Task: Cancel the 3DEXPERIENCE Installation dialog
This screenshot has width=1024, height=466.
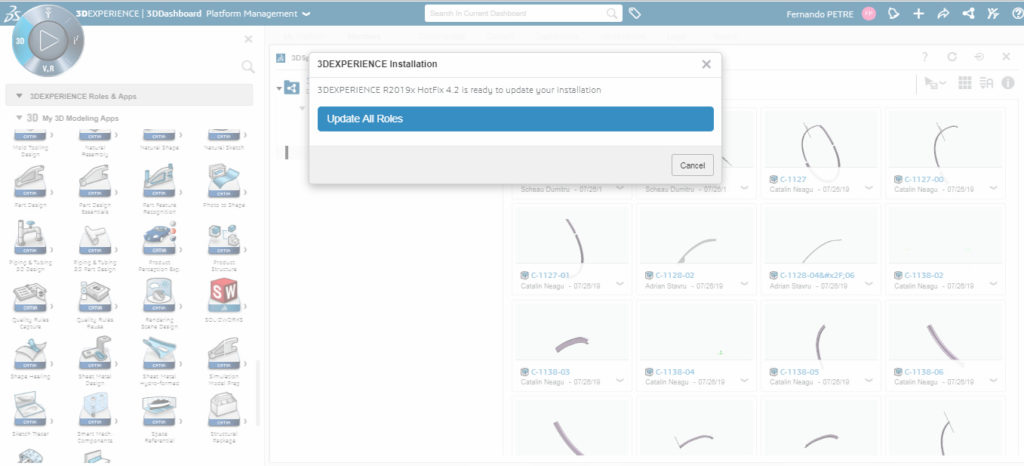Action: 692,165
